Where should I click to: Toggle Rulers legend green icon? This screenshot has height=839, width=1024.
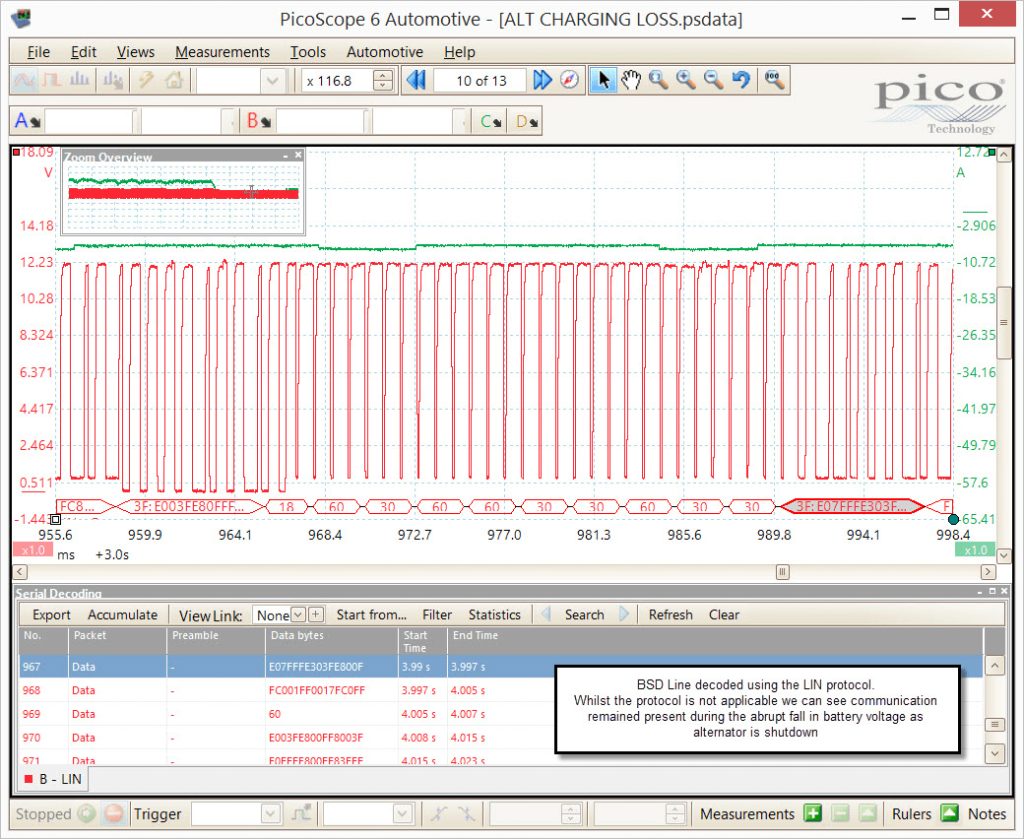coord(950,814)
